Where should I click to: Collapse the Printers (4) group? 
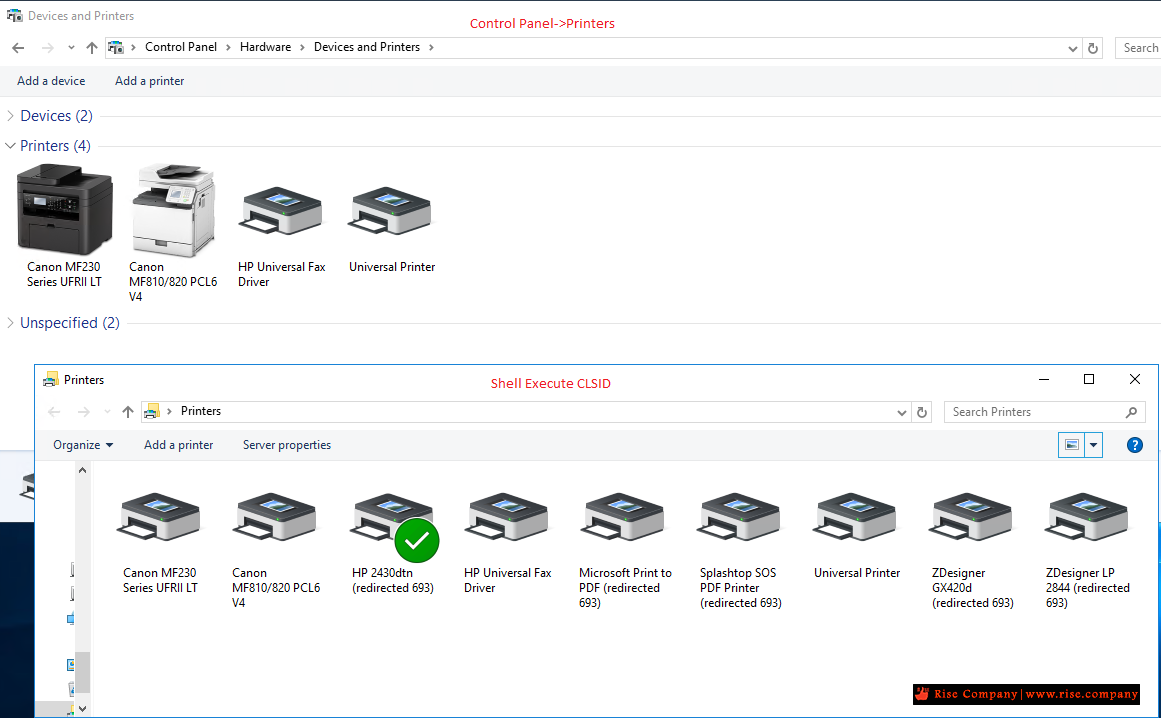[10, 146]
